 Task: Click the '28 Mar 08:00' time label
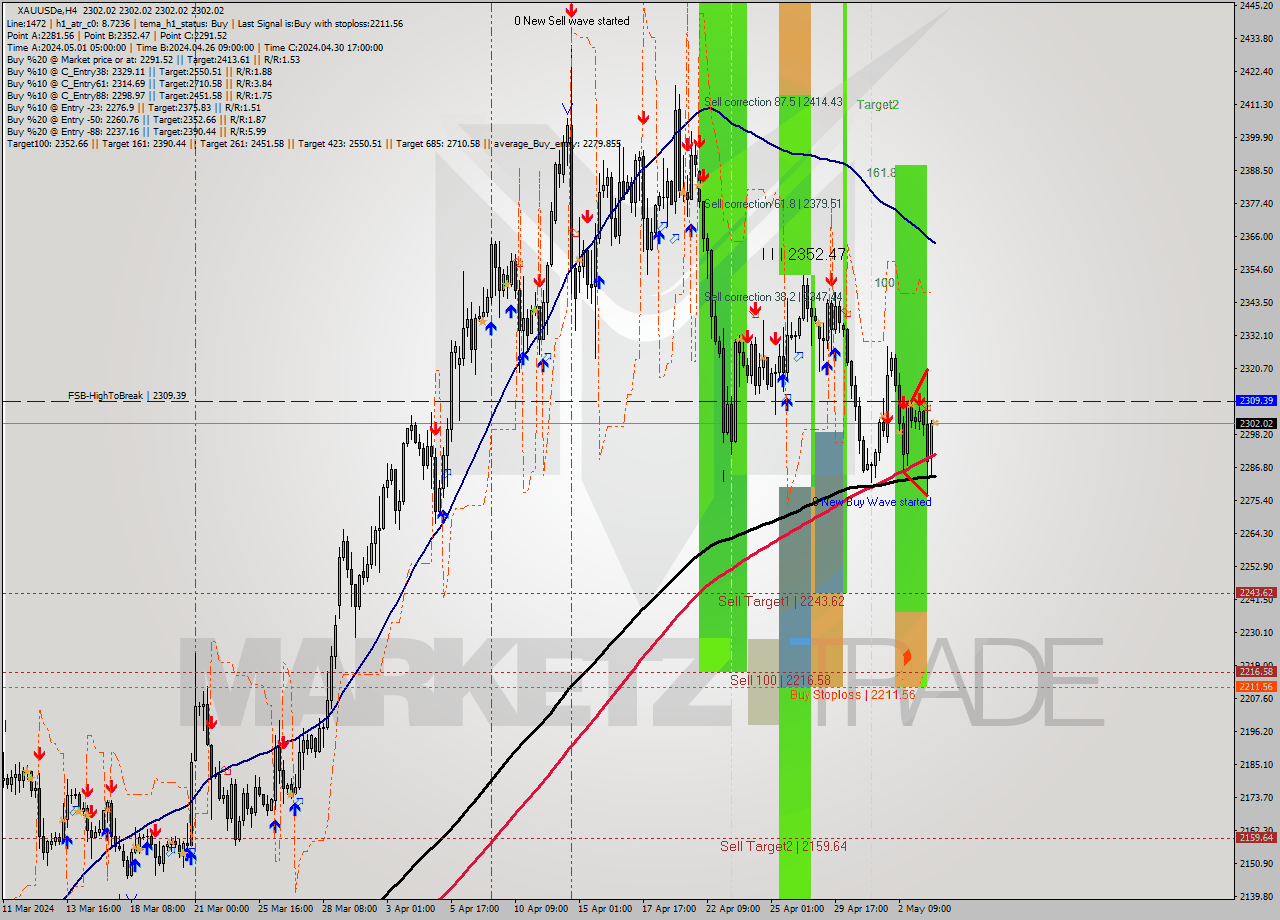pyautogui.click(x=350, y=909)
